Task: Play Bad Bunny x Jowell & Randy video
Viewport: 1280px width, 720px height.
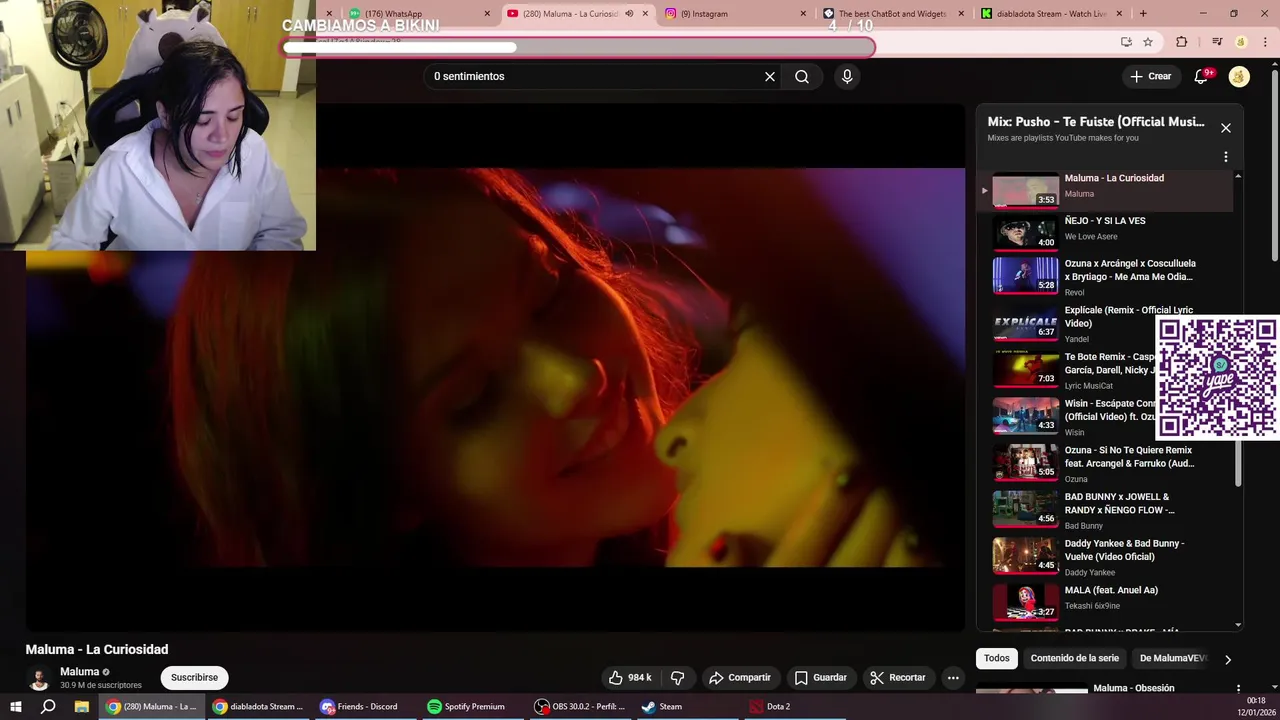Action: (1105, 510)
